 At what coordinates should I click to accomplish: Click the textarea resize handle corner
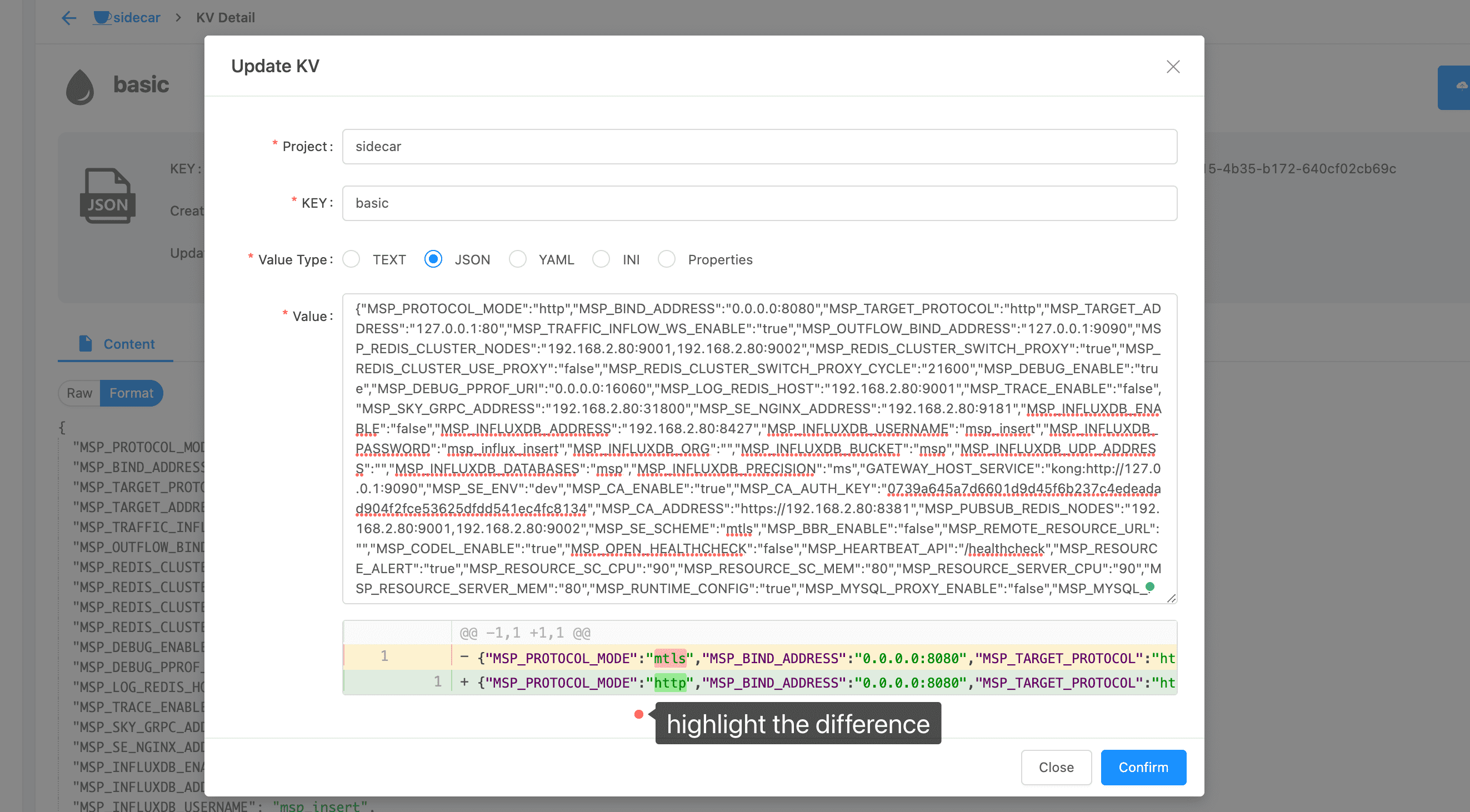[1171, 598]
